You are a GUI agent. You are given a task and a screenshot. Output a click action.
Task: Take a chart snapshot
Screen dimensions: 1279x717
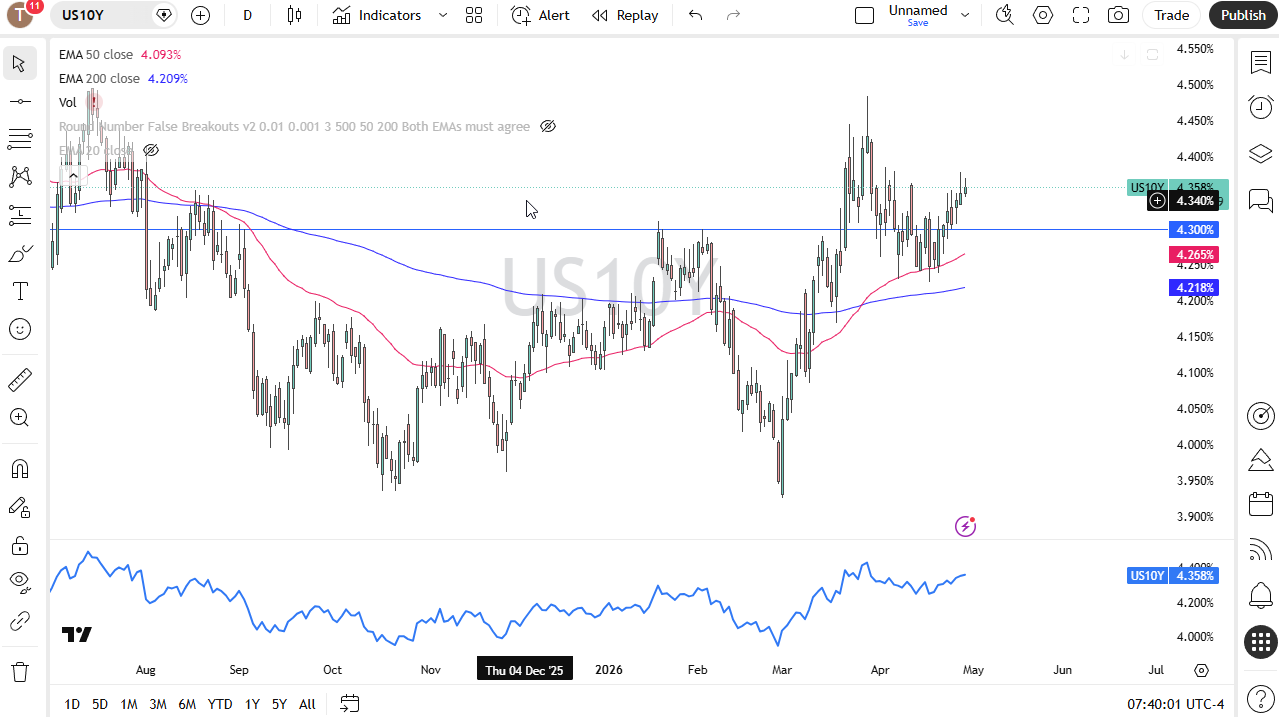pyautogui.click(x=1119, y=15)
